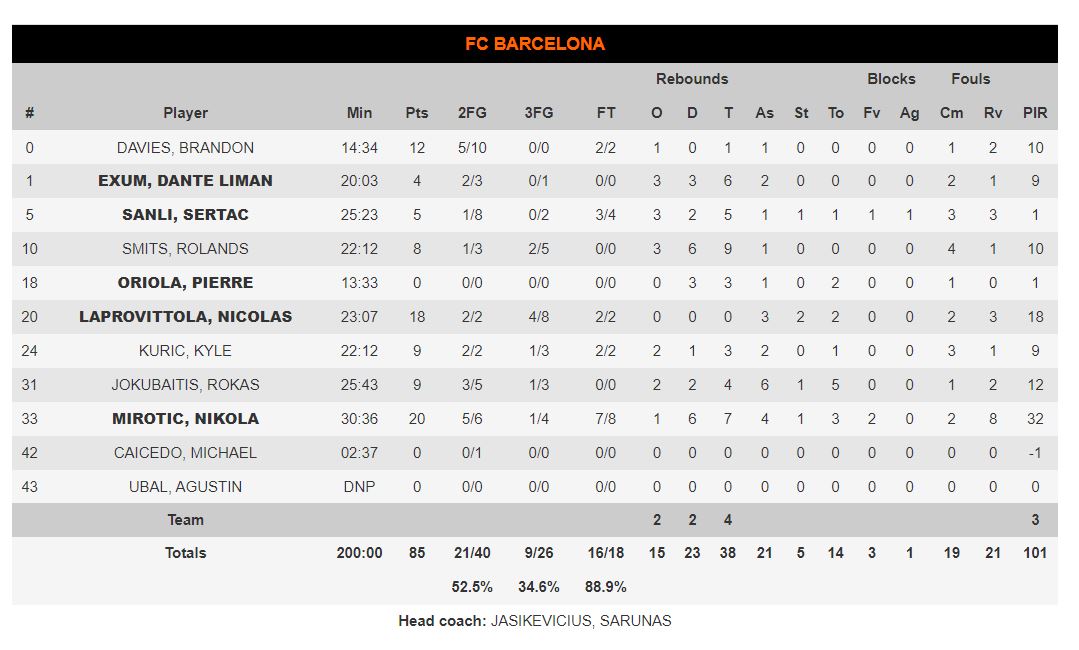Open Caicedo, Michael player entry

[185, 453]
